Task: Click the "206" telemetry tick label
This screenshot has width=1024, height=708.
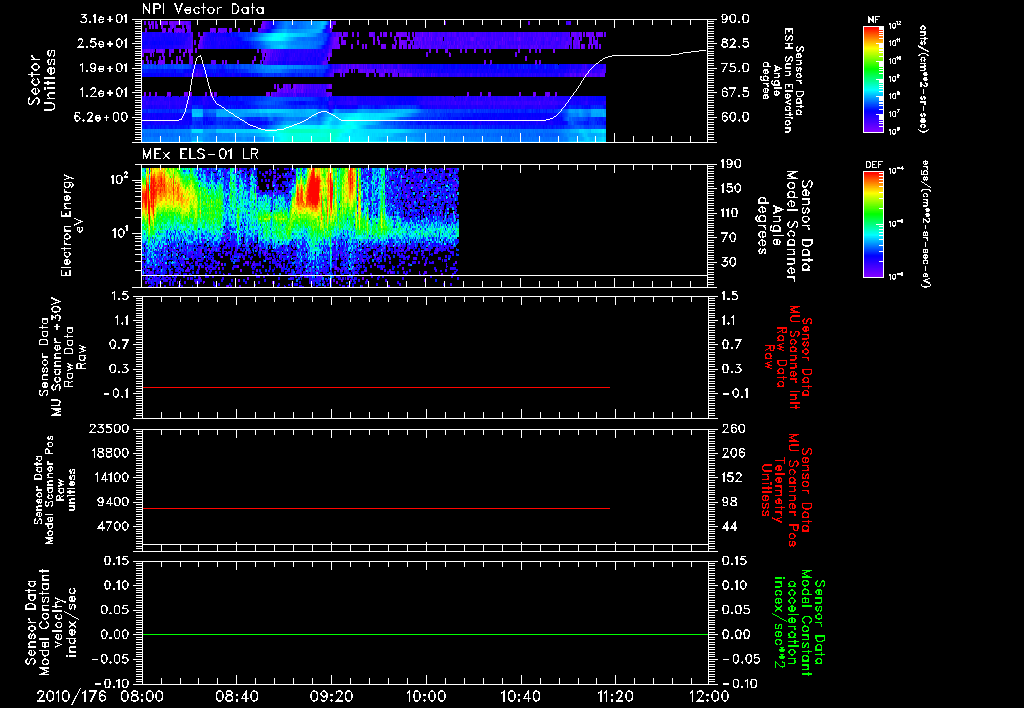Action: point(733,453)
